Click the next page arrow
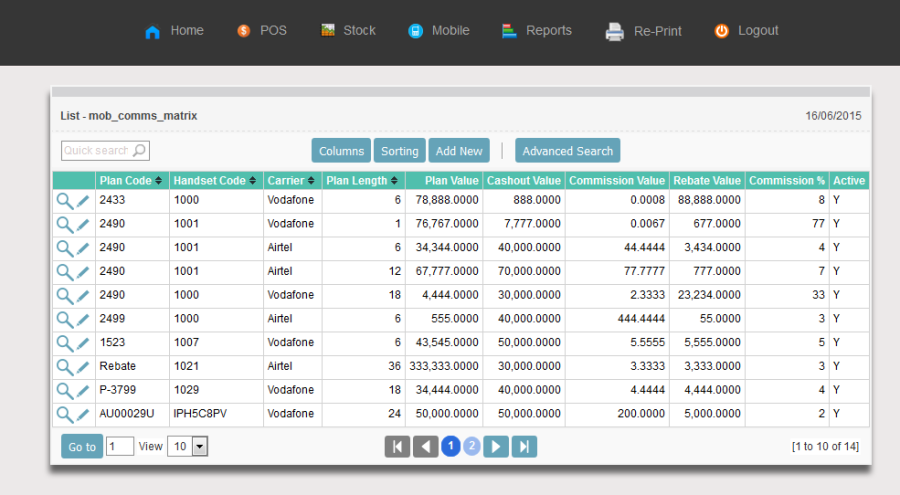 point(496,447)
